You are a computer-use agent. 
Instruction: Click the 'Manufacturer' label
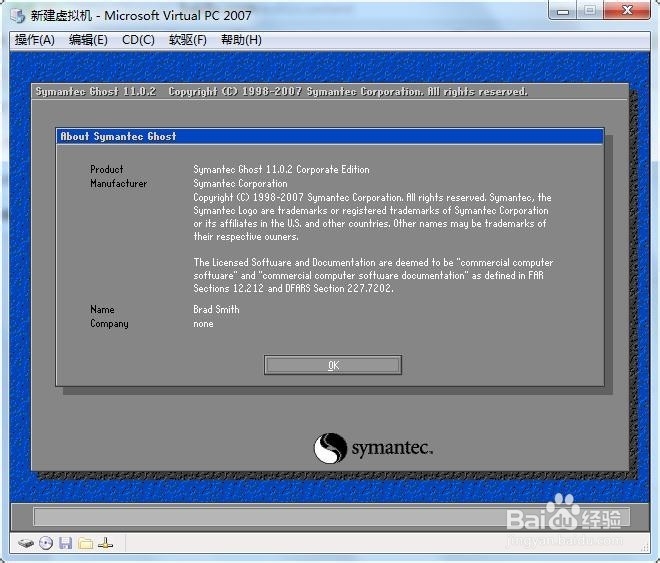pyautogui.click(x=119, y=183)
